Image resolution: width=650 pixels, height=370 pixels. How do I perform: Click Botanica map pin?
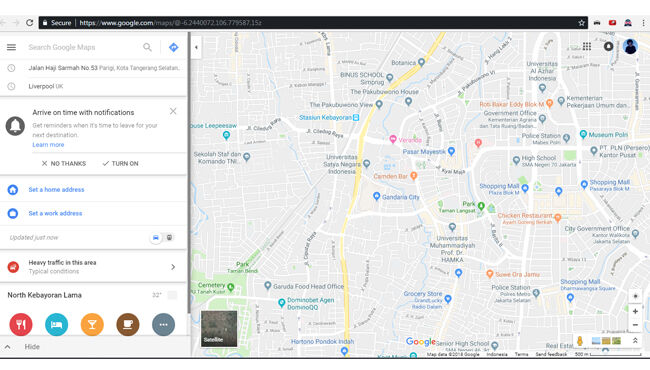coord(421,62)
